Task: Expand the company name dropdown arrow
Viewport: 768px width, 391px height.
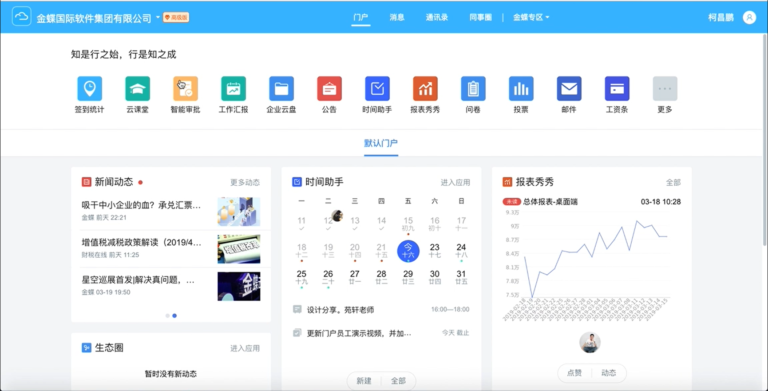Action: pyautogui.click(x=158, y=18)
